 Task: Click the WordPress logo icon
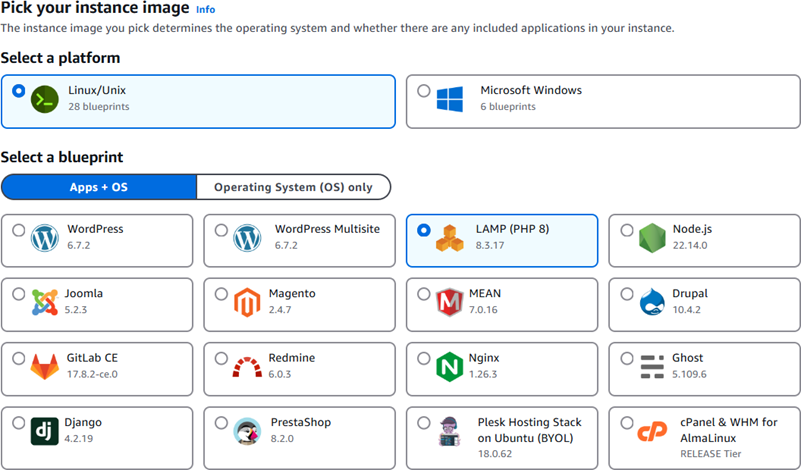45,238
